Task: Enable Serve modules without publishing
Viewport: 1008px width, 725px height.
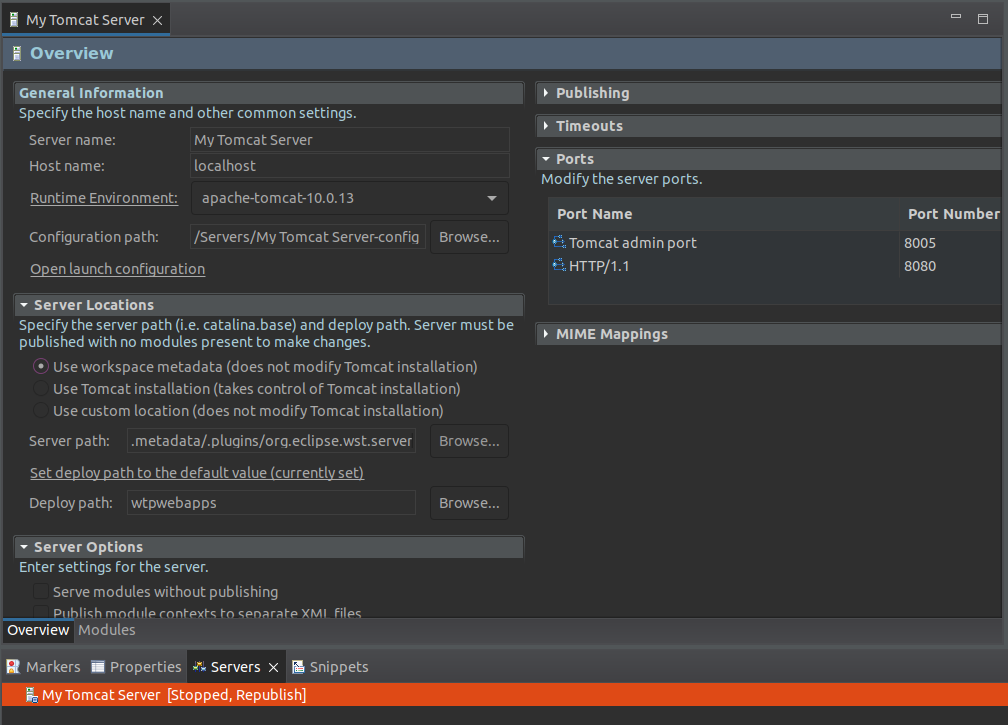Action: [x=41, y=592]
